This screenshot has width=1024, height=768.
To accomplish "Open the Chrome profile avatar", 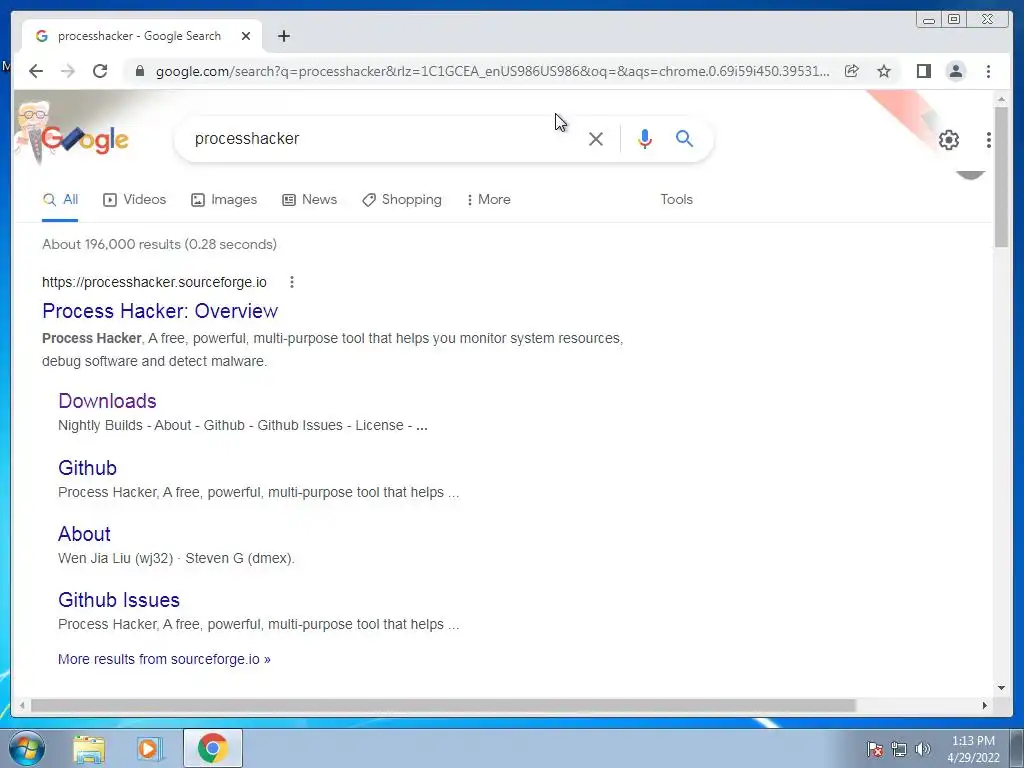I will click(x=955, y=71).
